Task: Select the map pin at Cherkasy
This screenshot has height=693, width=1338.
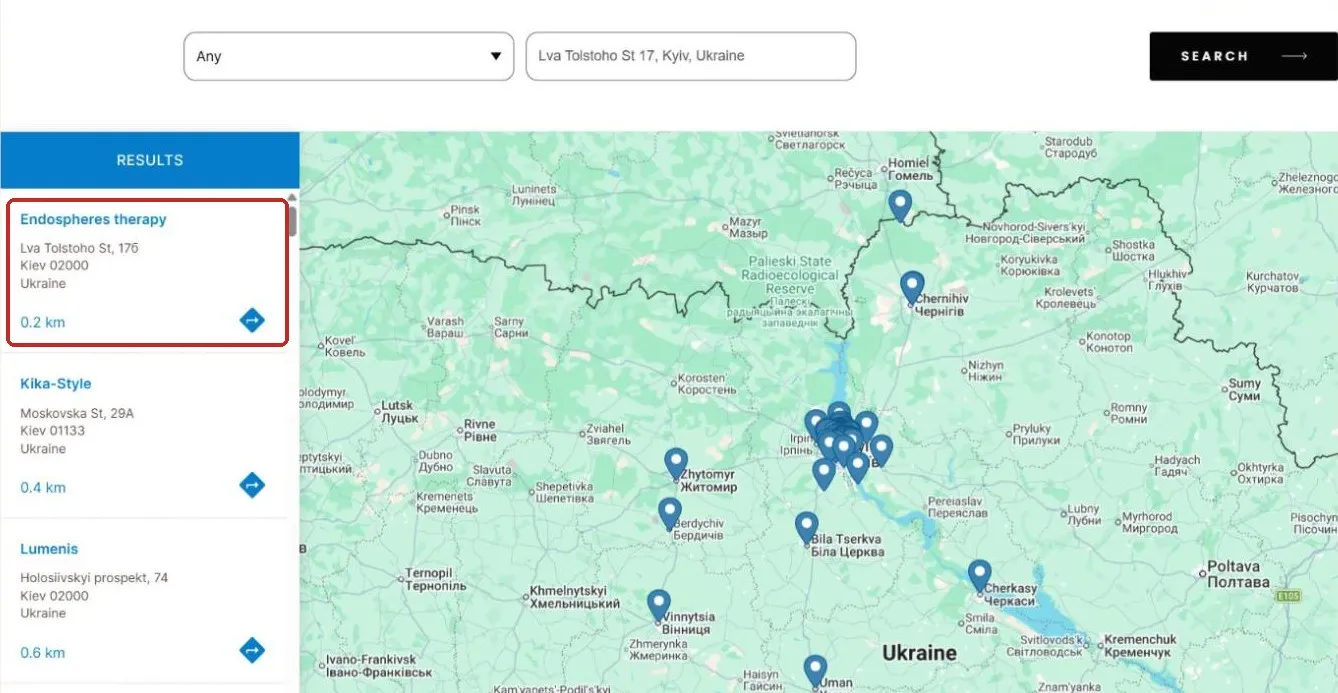Action: click(x=979, y=576)
